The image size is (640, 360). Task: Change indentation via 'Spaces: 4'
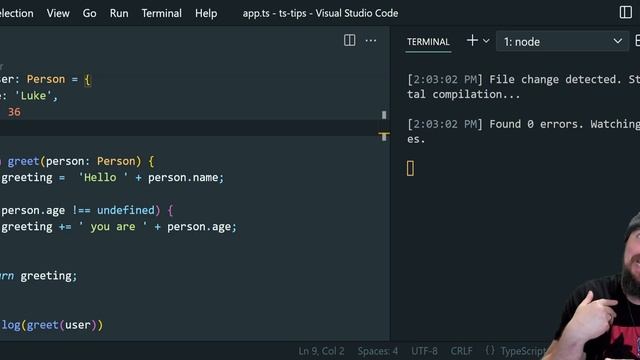coord(378,351)
